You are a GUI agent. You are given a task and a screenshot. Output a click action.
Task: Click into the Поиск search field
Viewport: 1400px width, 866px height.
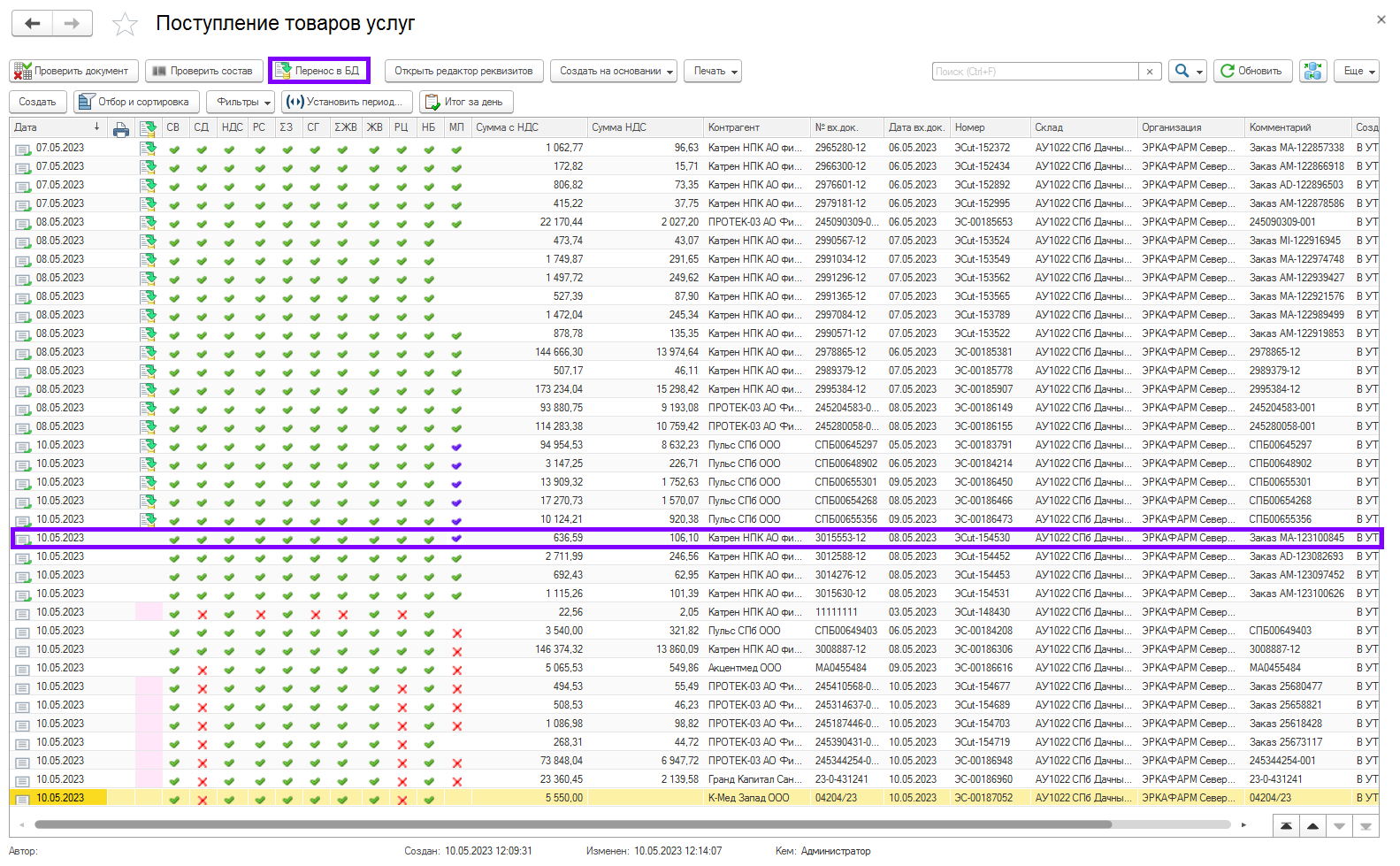click(1035, 72)
